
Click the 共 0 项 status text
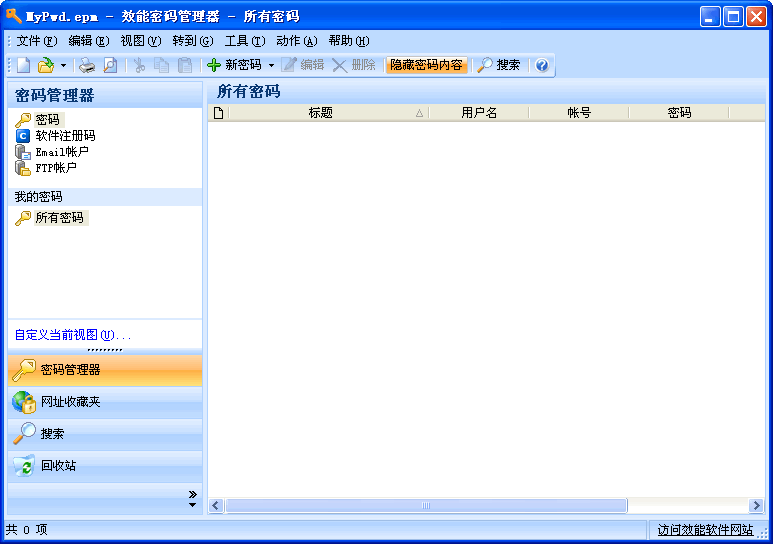pos(27,530)
